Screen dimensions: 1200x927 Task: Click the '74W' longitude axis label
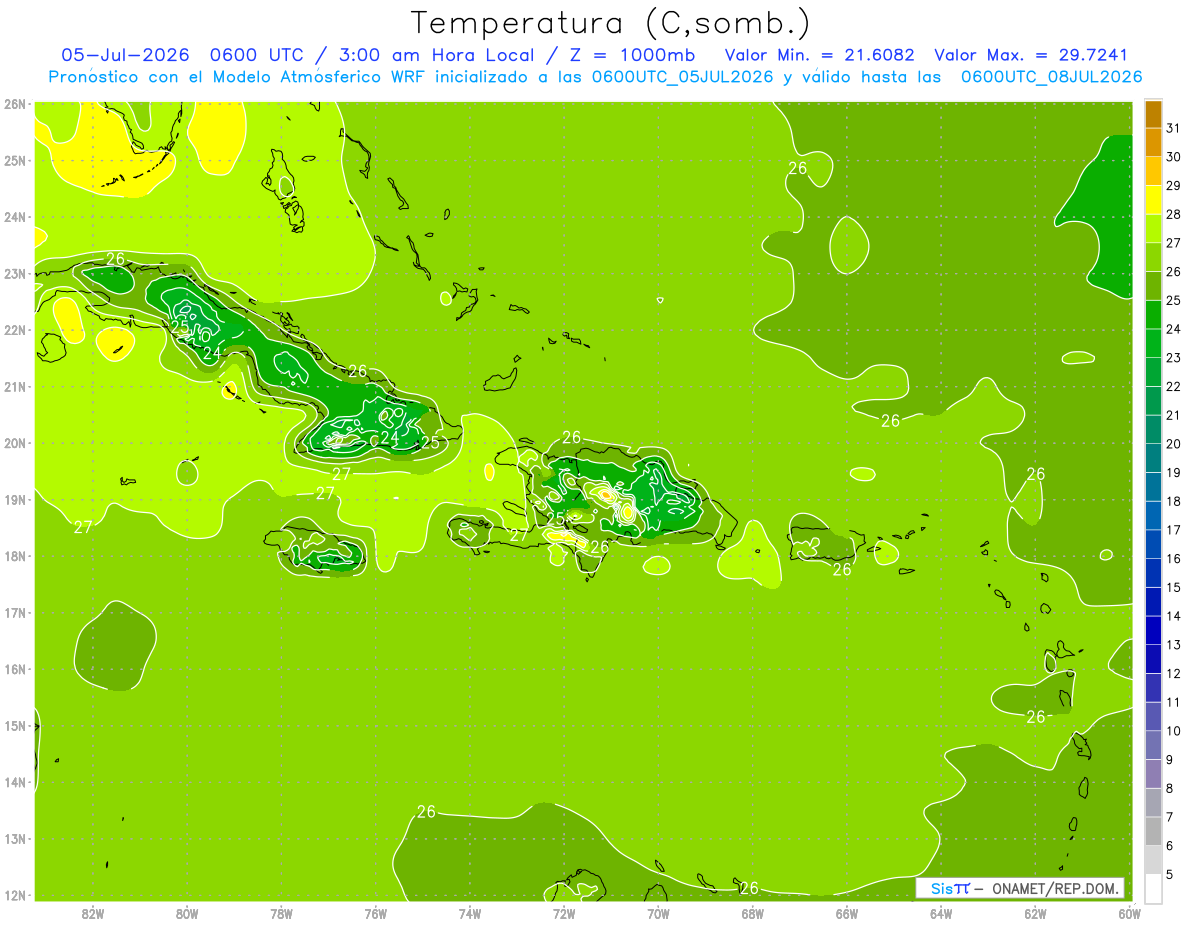(470, 913)
